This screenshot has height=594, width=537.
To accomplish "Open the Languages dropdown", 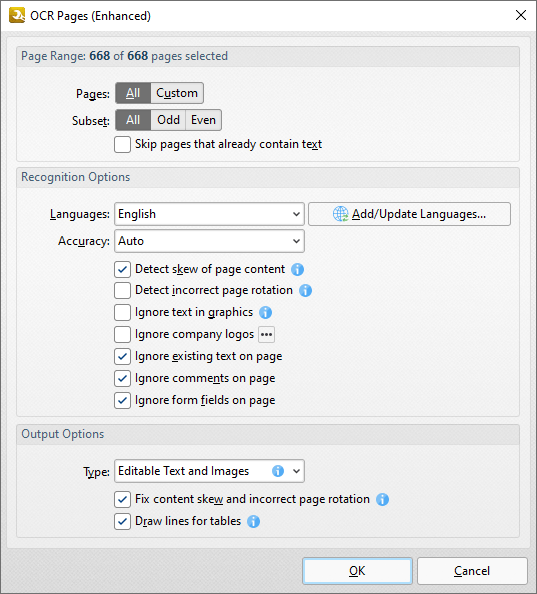I will point(209,214).
